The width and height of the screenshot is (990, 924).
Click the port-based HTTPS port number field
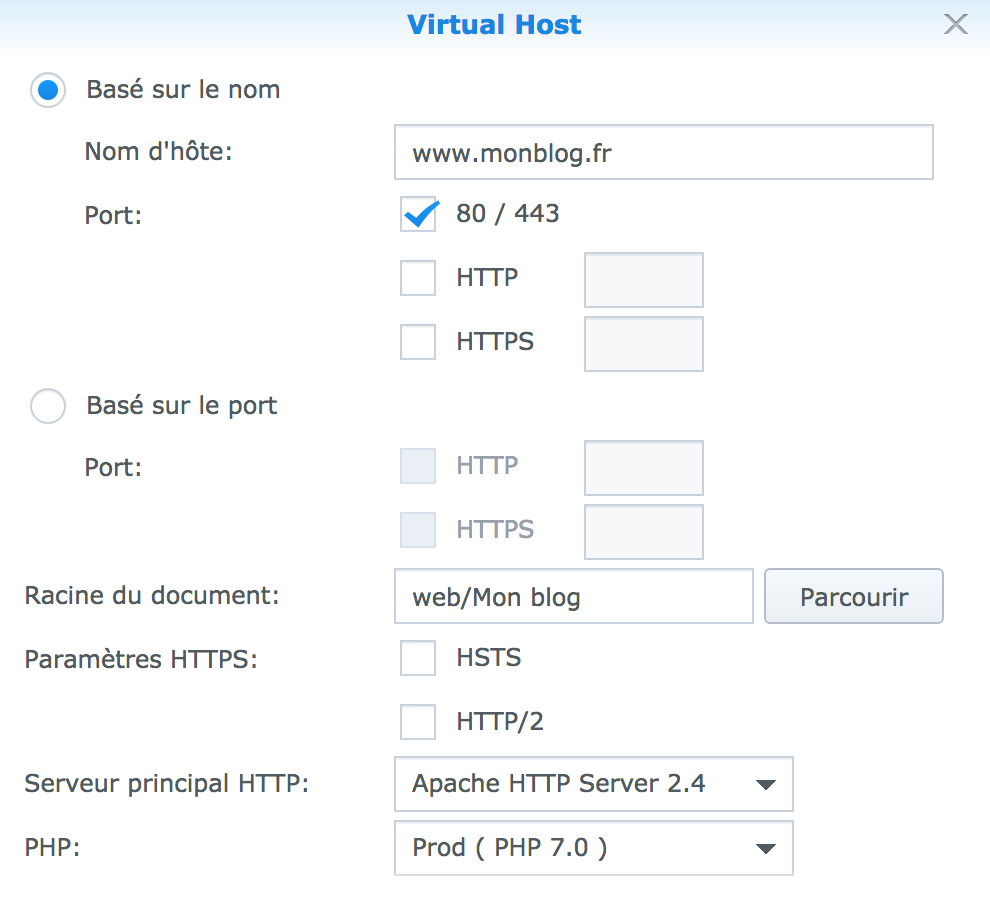(643, 532)
